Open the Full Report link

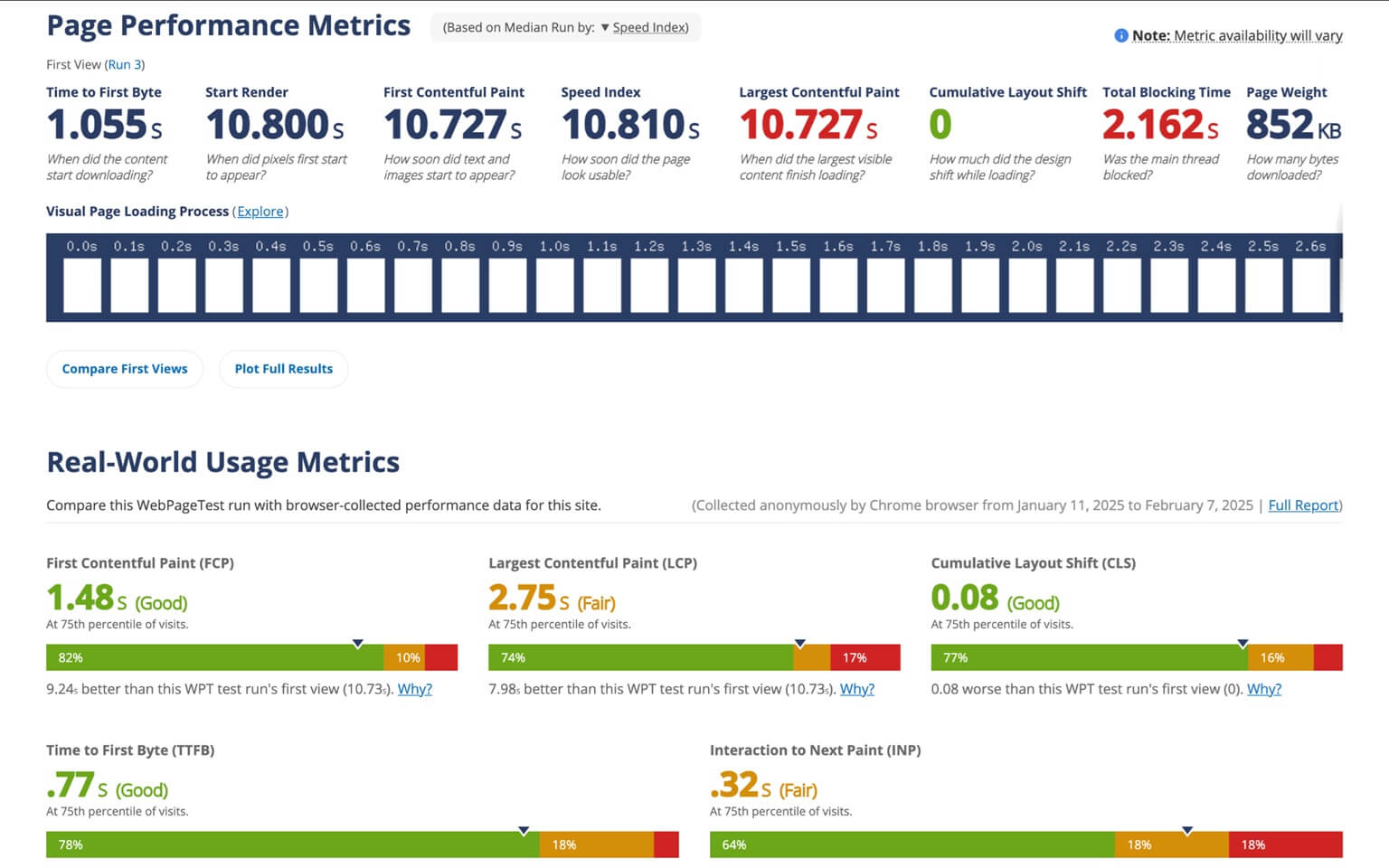(x=1303, y=505)
